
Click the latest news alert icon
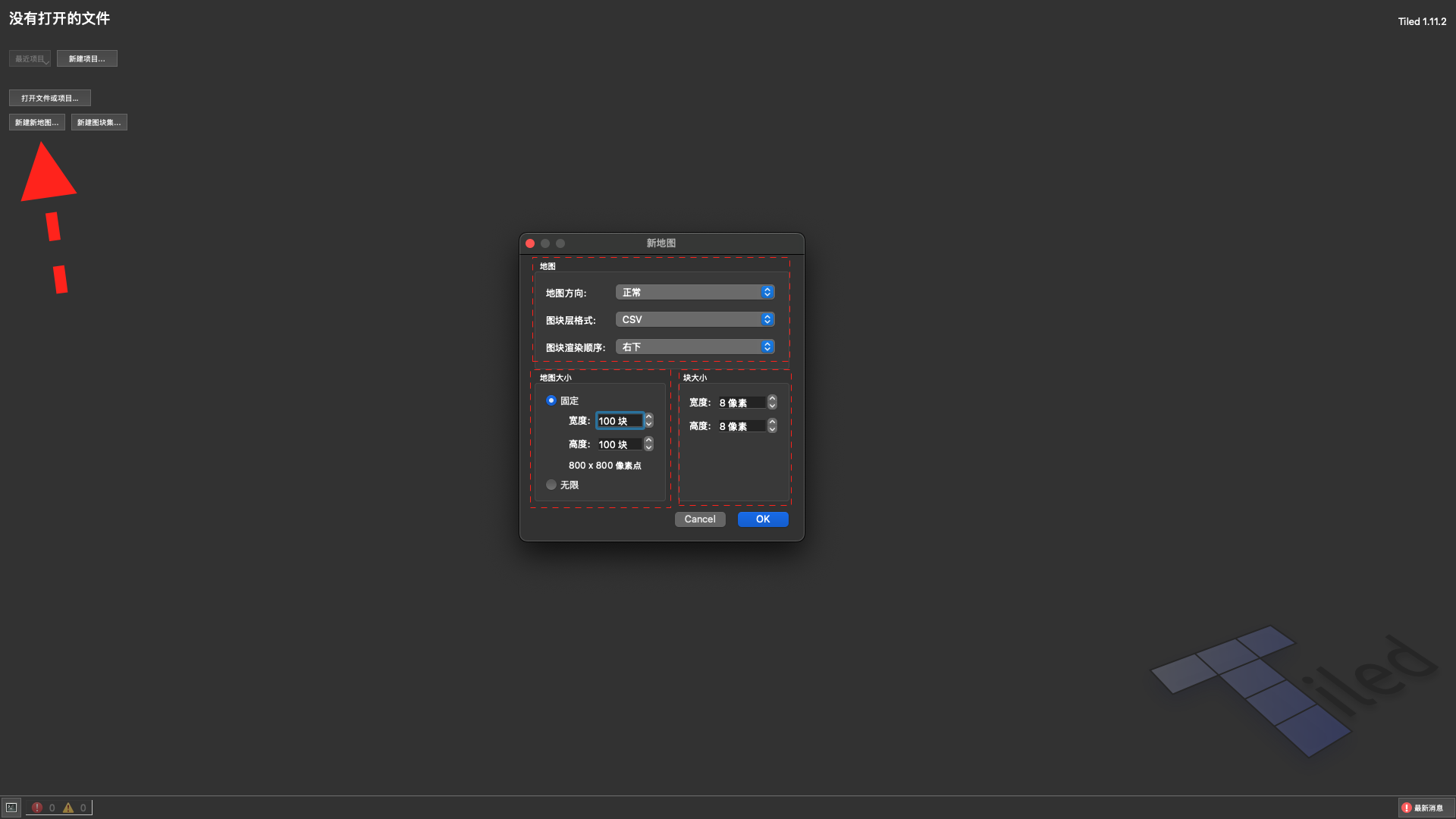coord(1407,808)
